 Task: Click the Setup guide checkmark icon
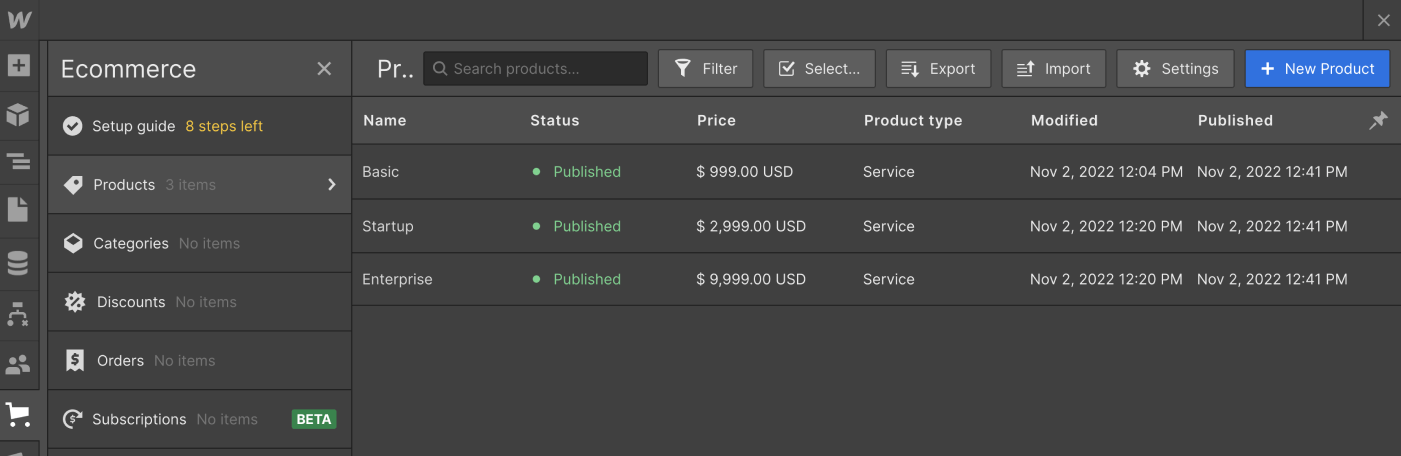coord(72,126)
